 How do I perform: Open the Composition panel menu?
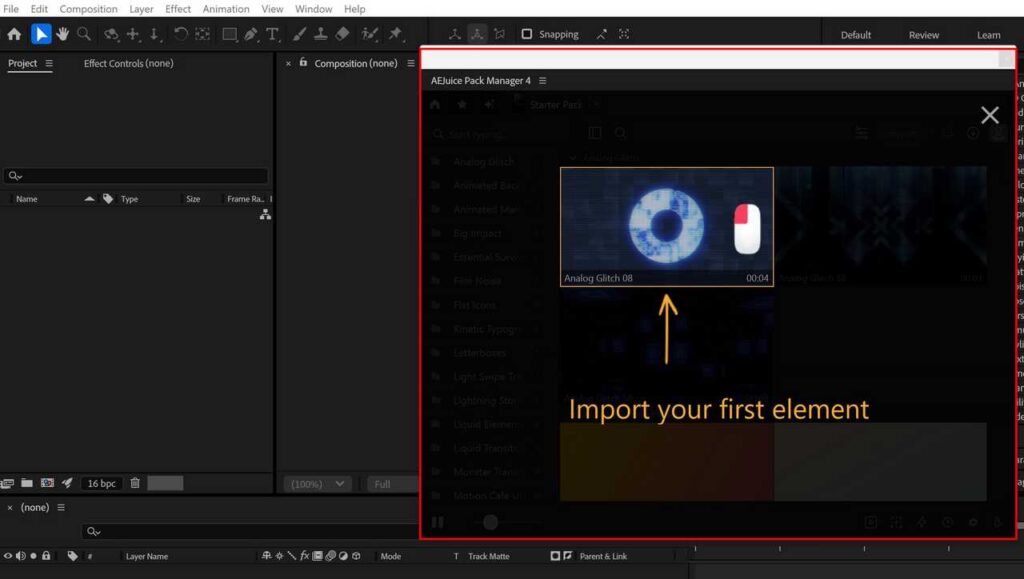coord(411,63)
